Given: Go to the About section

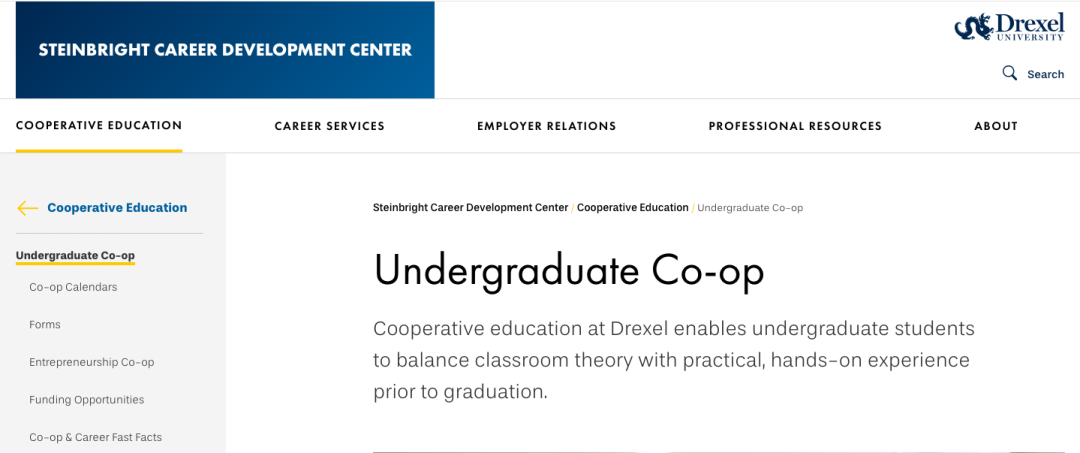Looking at the screenshot, I should click(x=996, y=127).
